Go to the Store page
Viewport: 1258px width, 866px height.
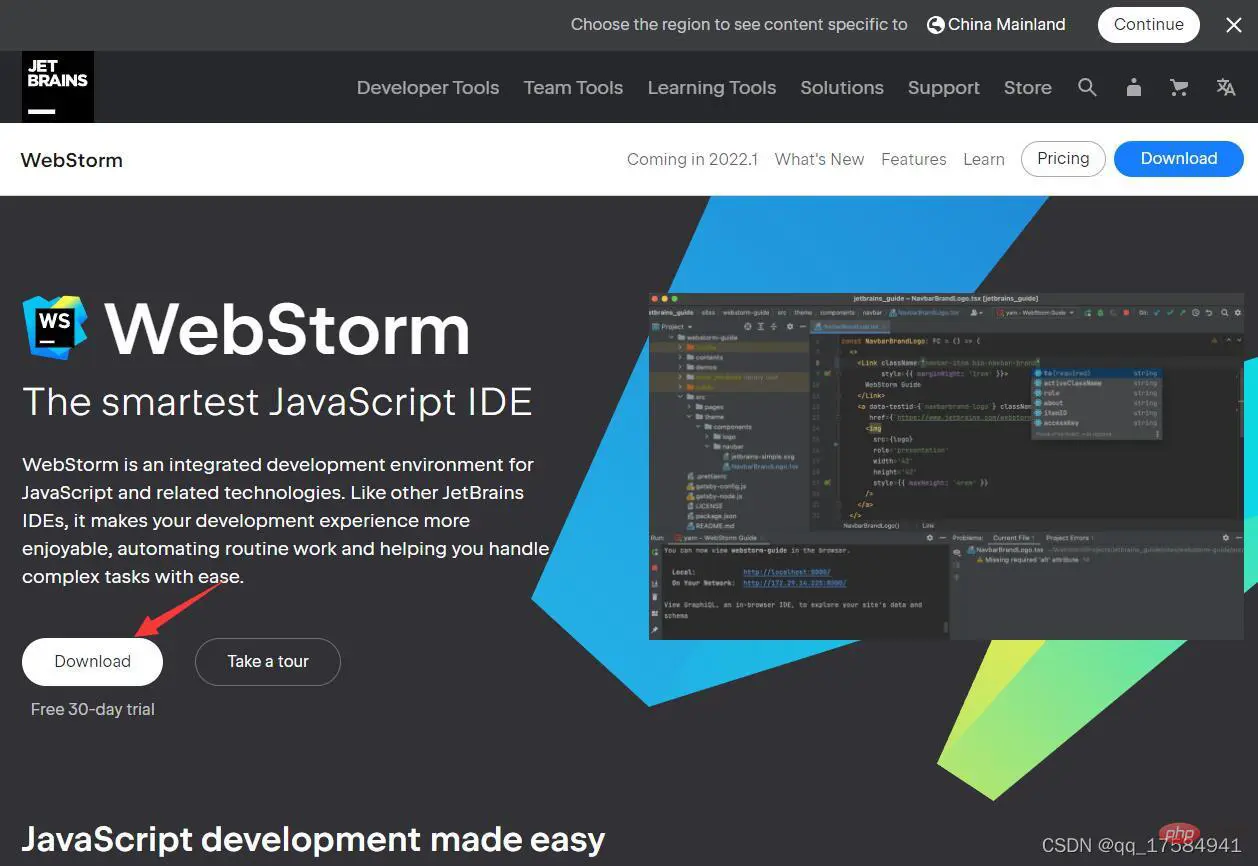[1028, 88]
